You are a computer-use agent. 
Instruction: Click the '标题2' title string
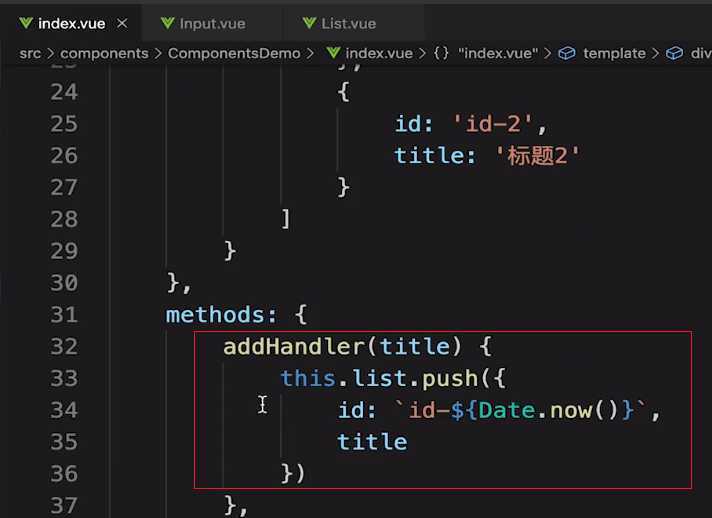pos(537,156)
